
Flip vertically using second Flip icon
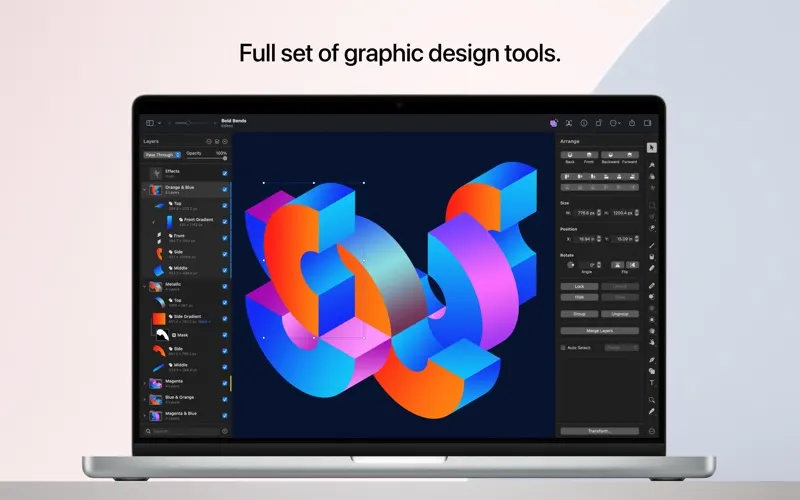pos(632,265)
